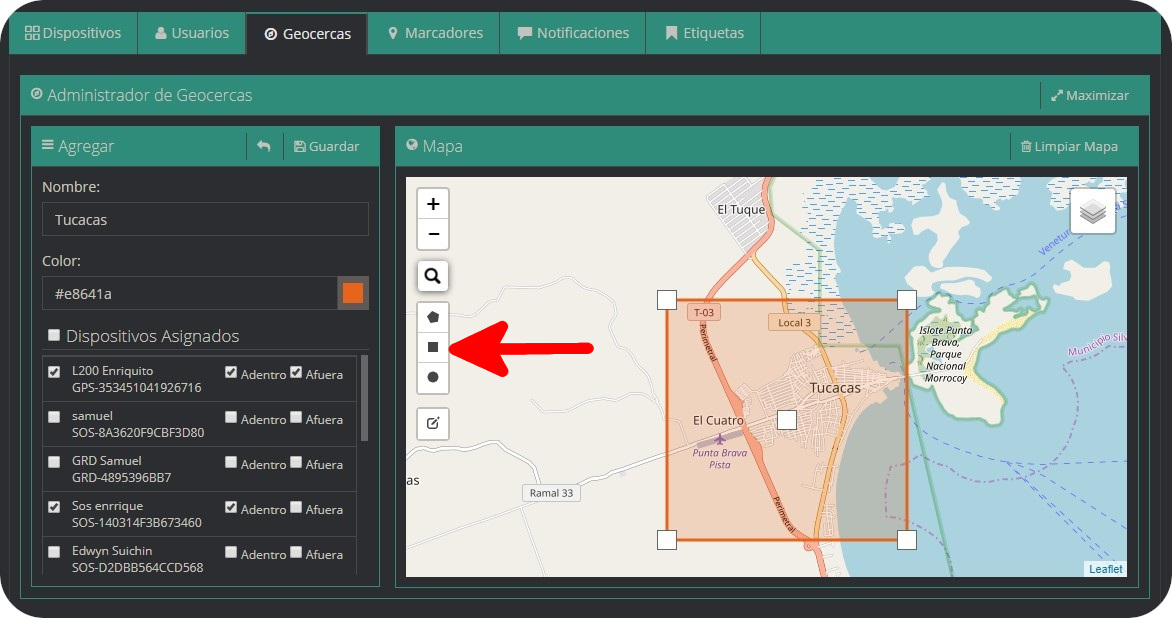The image size is (1172, 618).
Task: Click the Limpiar Mapa button
Action: (x=1068, y=146)
